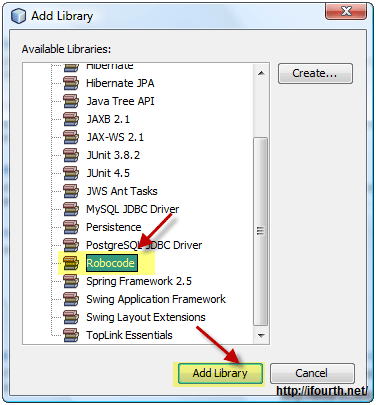
Task: Select the highlighted Robocode library
Action: pos(111,263)
